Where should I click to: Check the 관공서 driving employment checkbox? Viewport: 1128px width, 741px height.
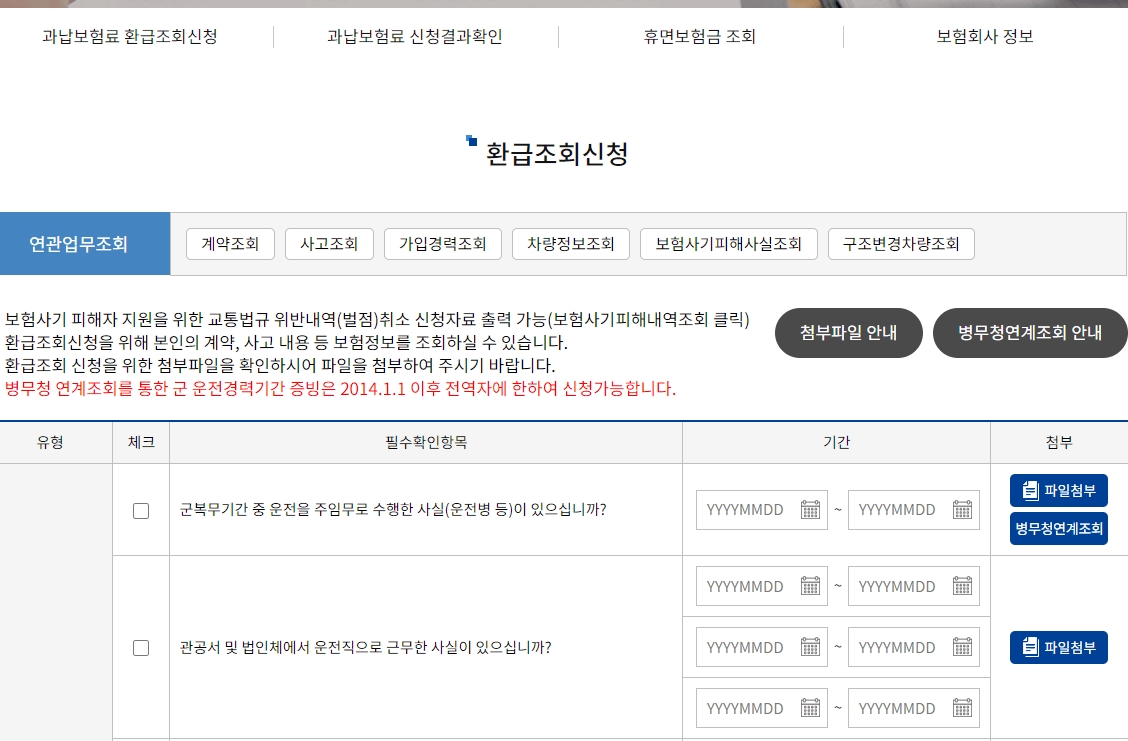tap(141, 646)
